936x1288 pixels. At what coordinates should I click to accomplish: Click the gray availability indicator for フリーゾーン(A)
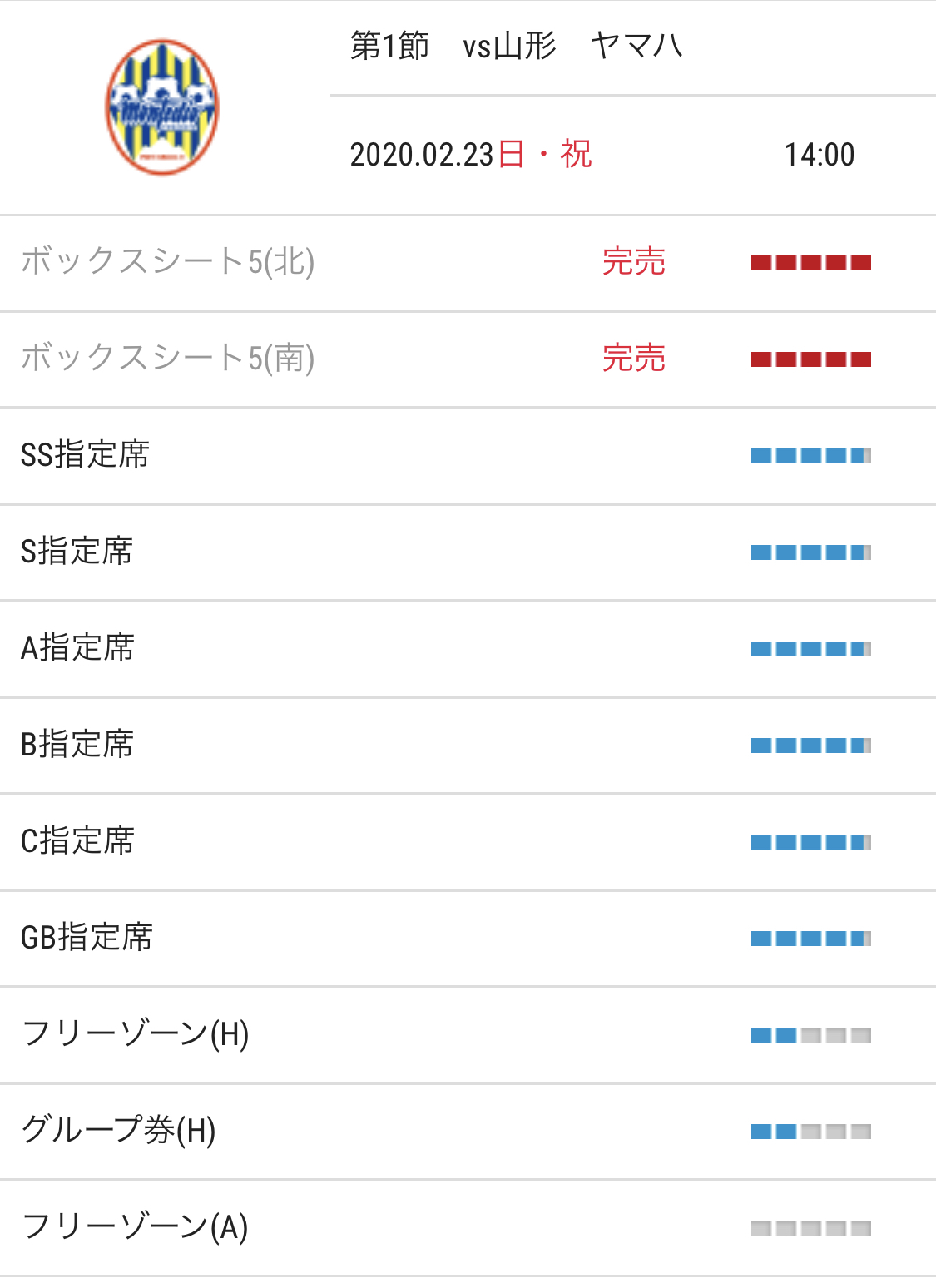[811, 1228]
